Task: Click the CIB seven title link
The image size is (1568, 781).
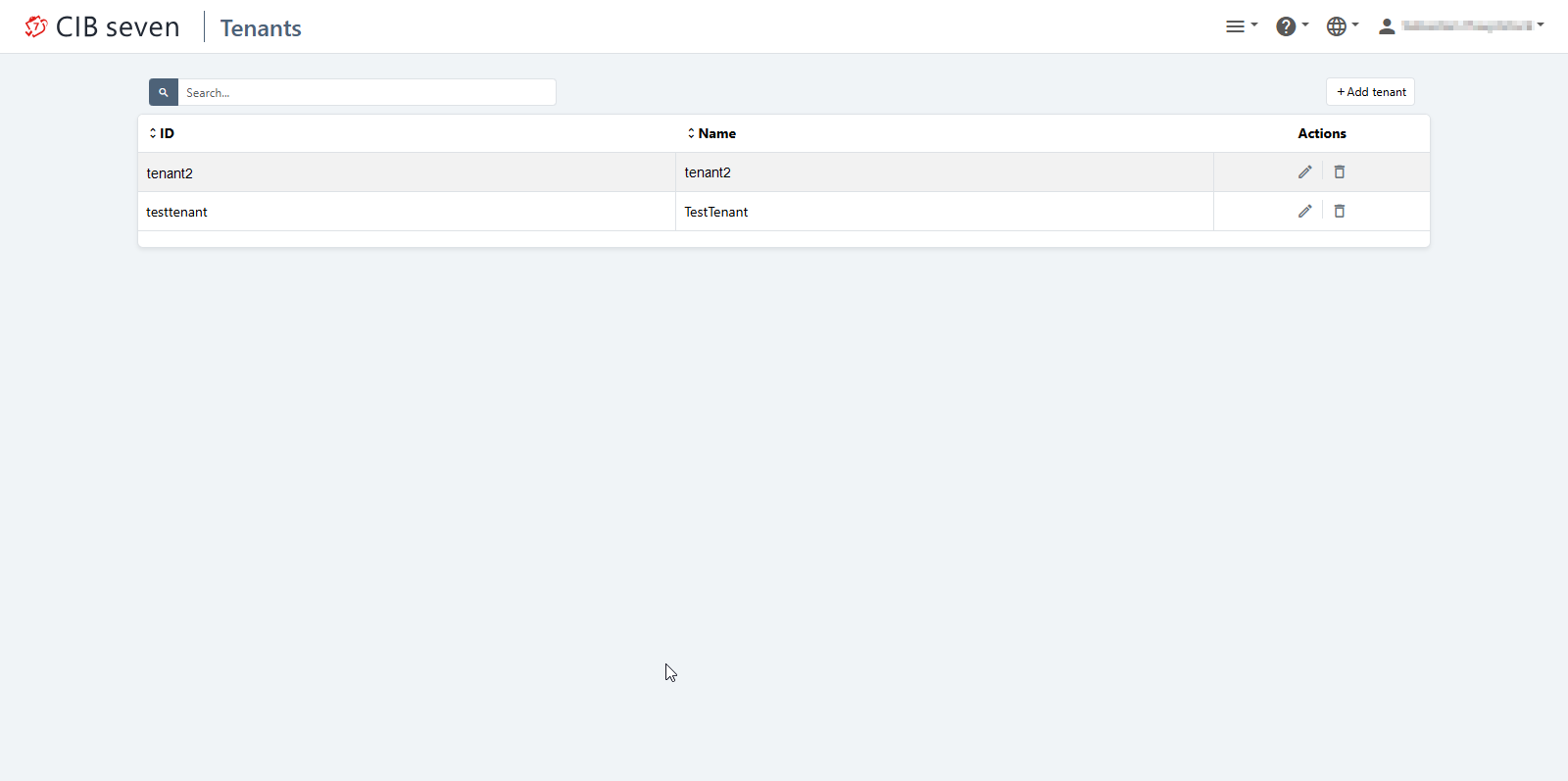Action: [x=118, y=27]
